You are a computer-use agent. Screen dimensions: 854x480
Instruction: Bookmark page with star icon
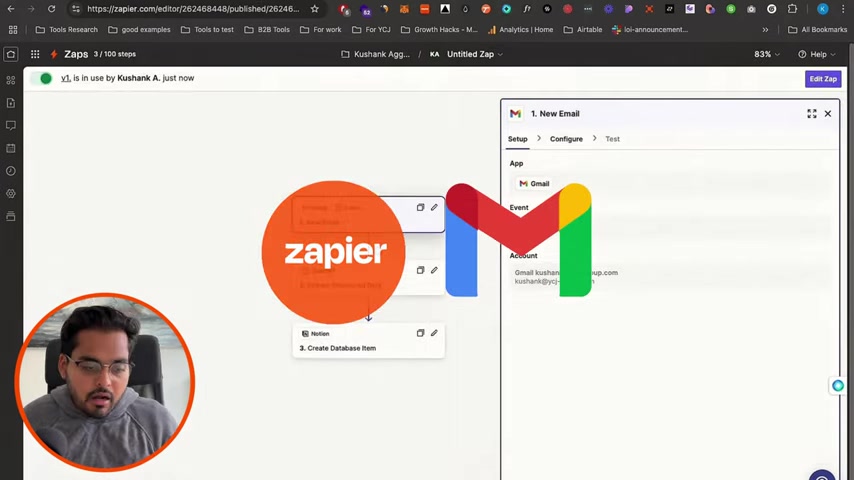tap(314, 9)
